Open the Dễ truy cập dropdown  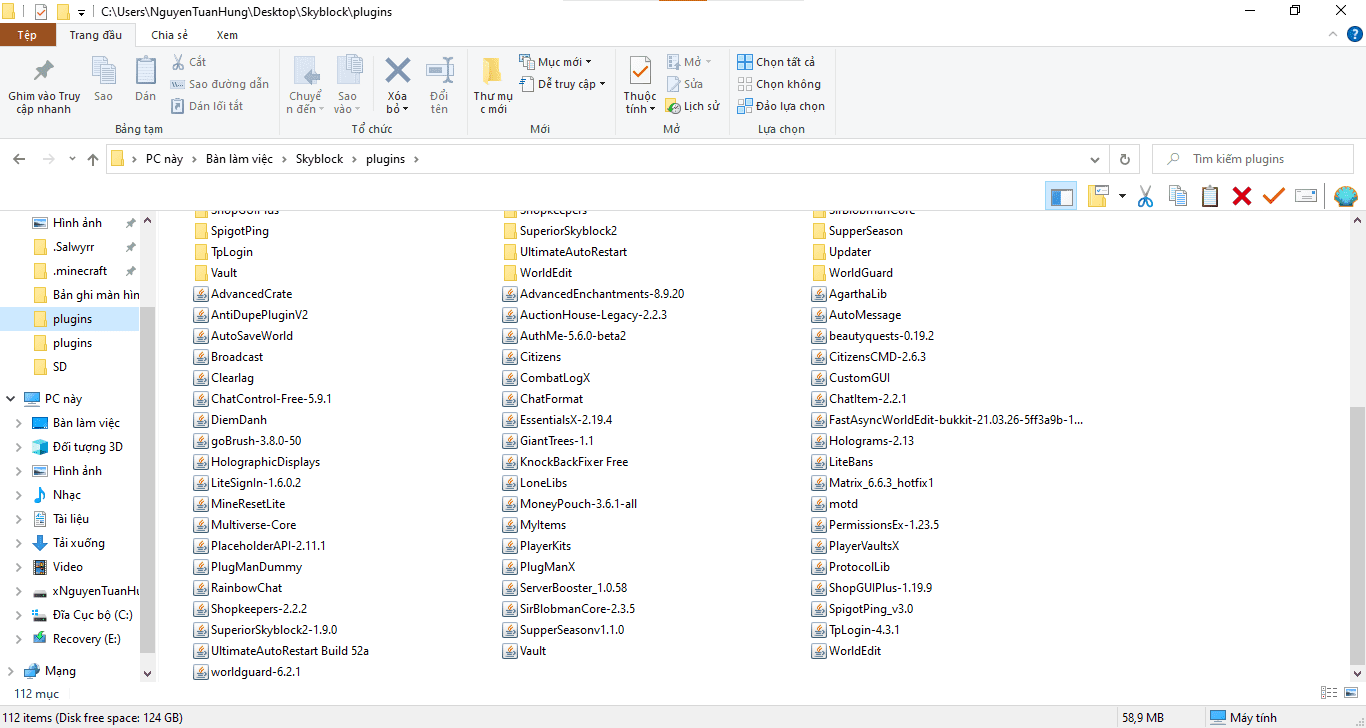point(563,84)
